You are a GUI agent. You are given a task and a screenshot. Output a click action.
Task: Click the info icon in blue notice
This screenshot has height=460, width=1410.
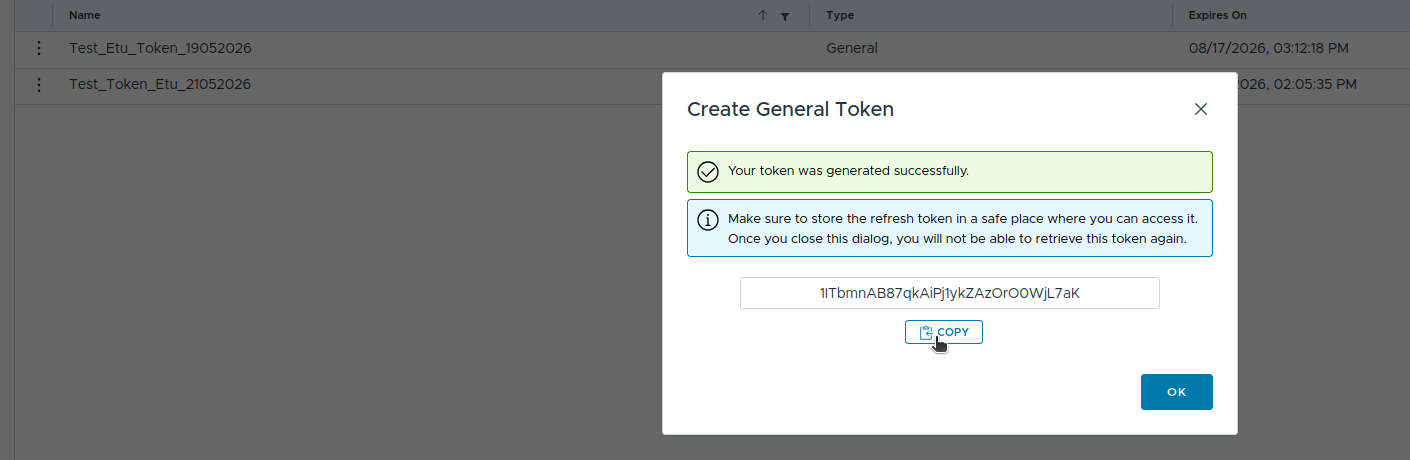(x=708, y=220)
